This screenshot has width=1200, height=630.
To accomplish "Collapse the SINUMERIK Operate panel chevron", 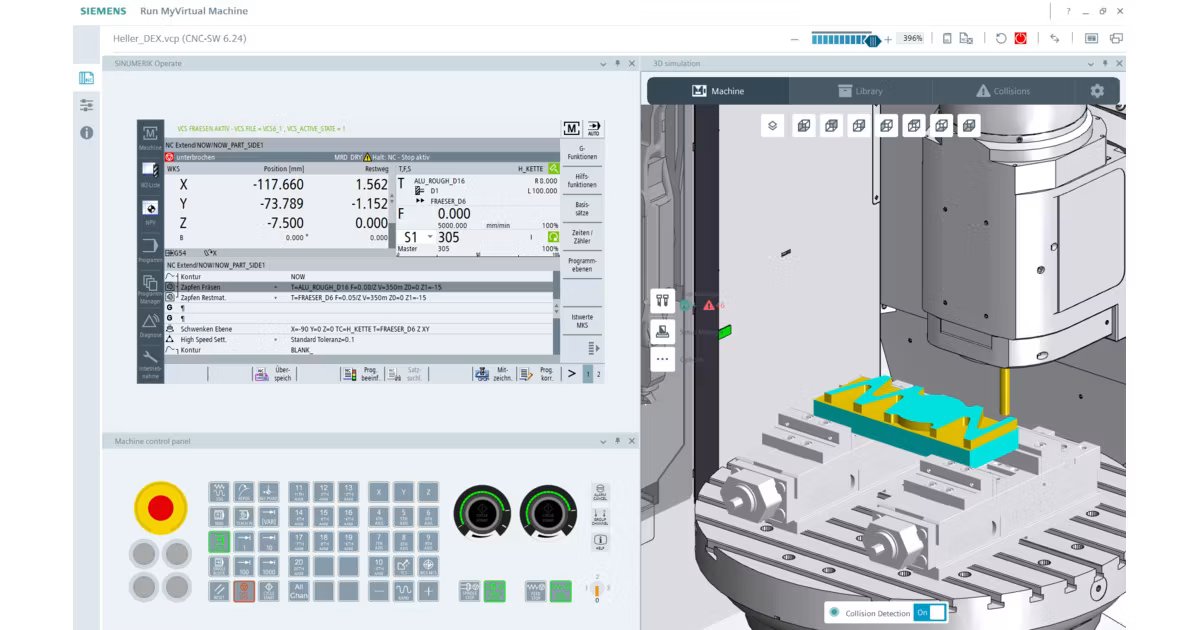I will pos(604,63).
